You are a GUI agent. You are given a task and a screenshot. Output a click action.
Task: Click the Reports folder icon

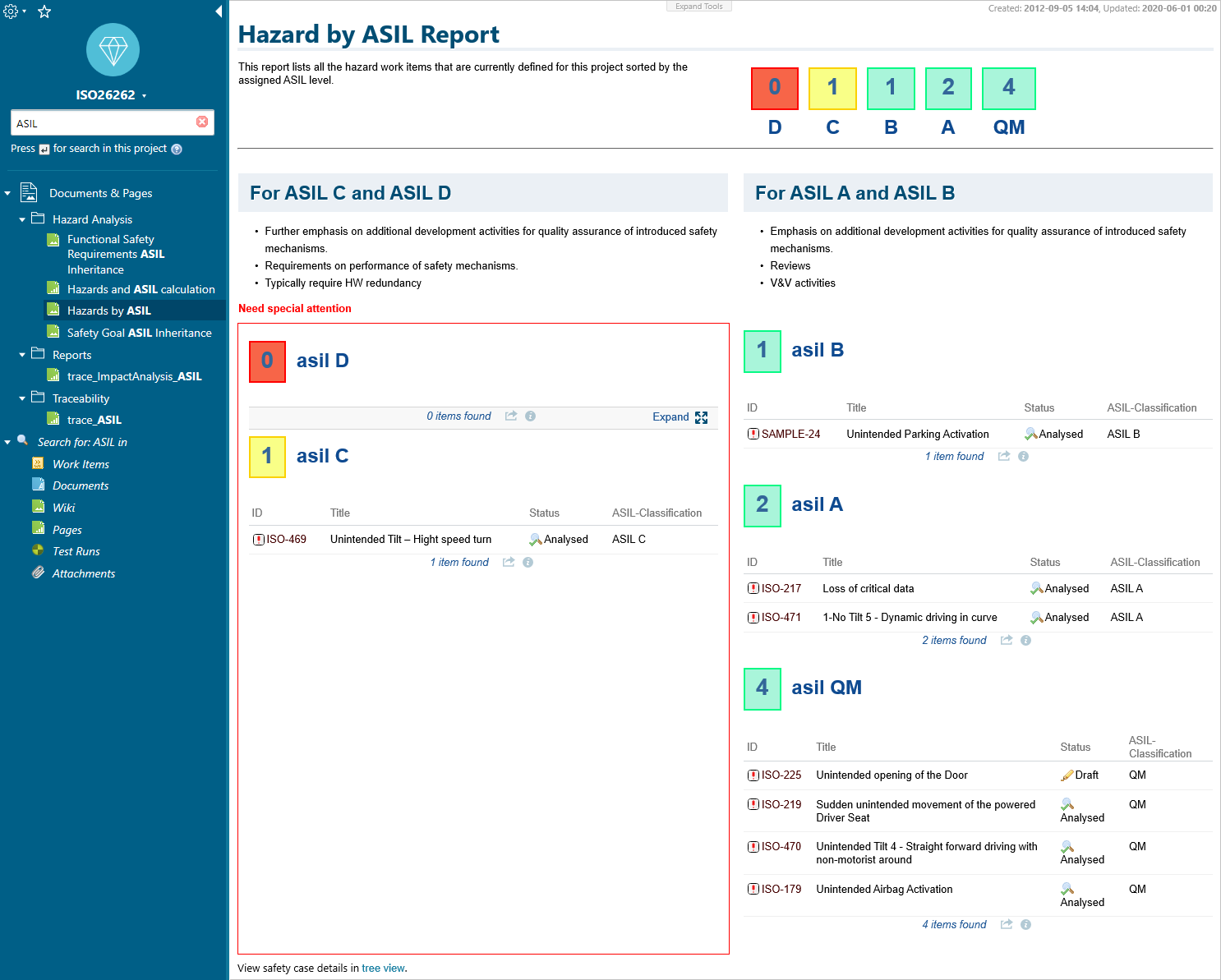click(x=38, y=354)
